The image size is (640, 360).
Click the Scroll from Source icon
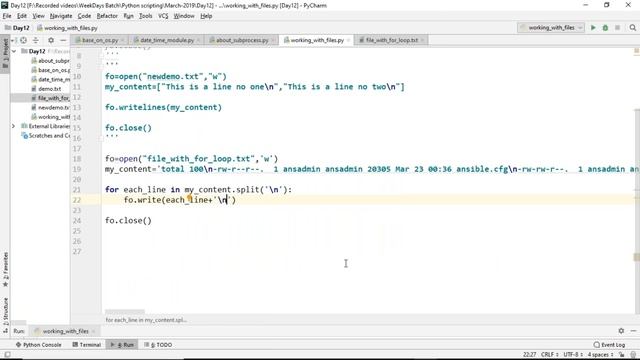click(24, 40)
